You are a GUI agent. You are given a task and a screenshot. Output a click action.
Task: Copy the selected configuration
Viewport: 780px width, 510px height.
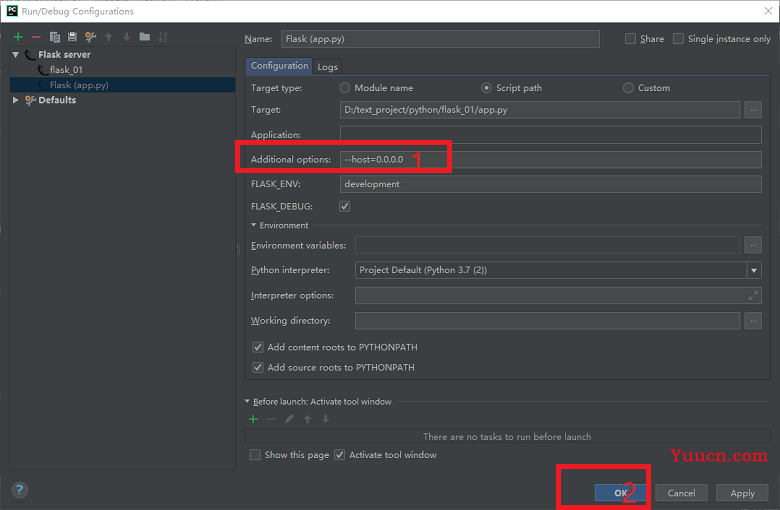point(55,37)
